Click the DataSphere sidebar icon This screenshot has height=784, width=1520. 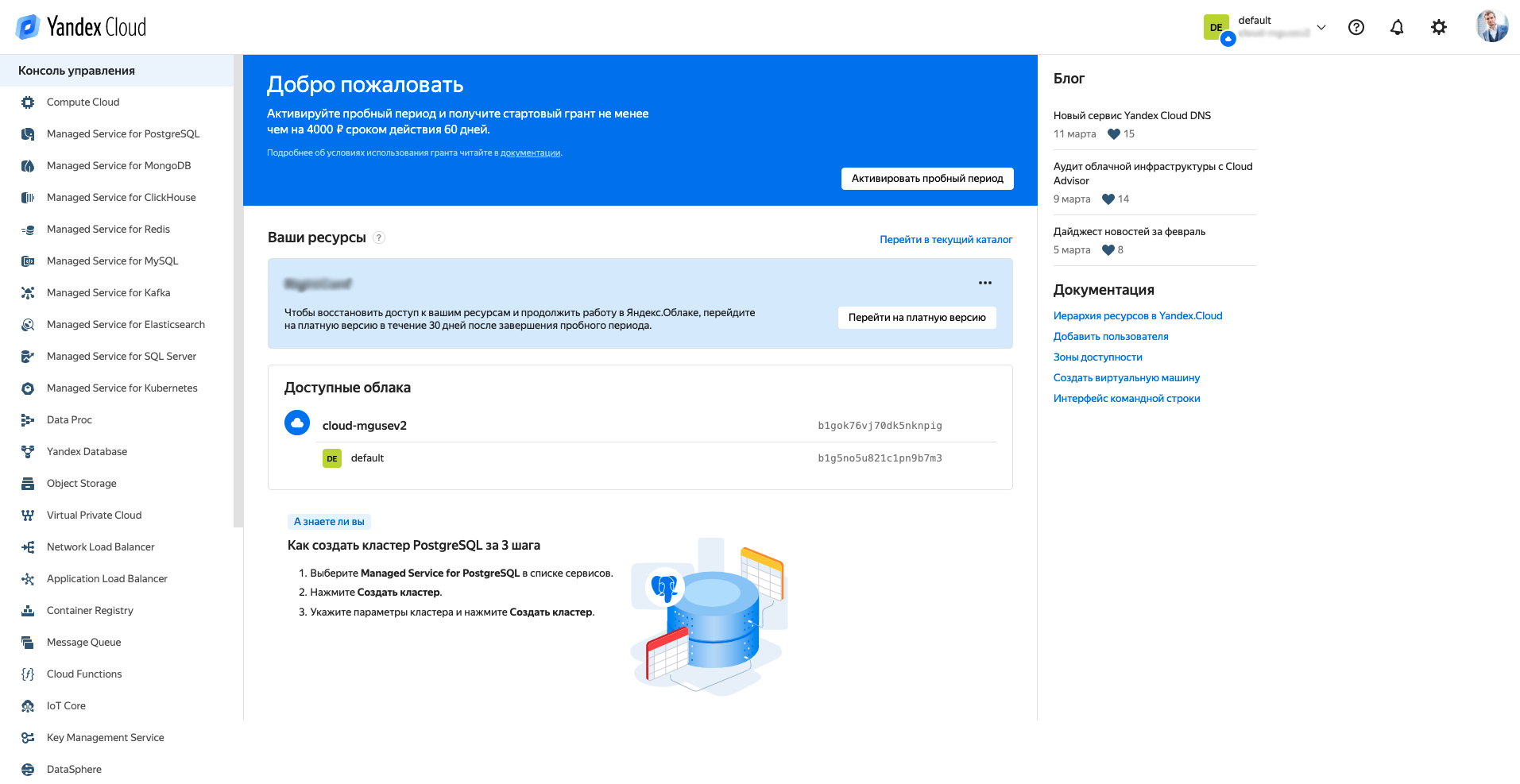[28, 770]
